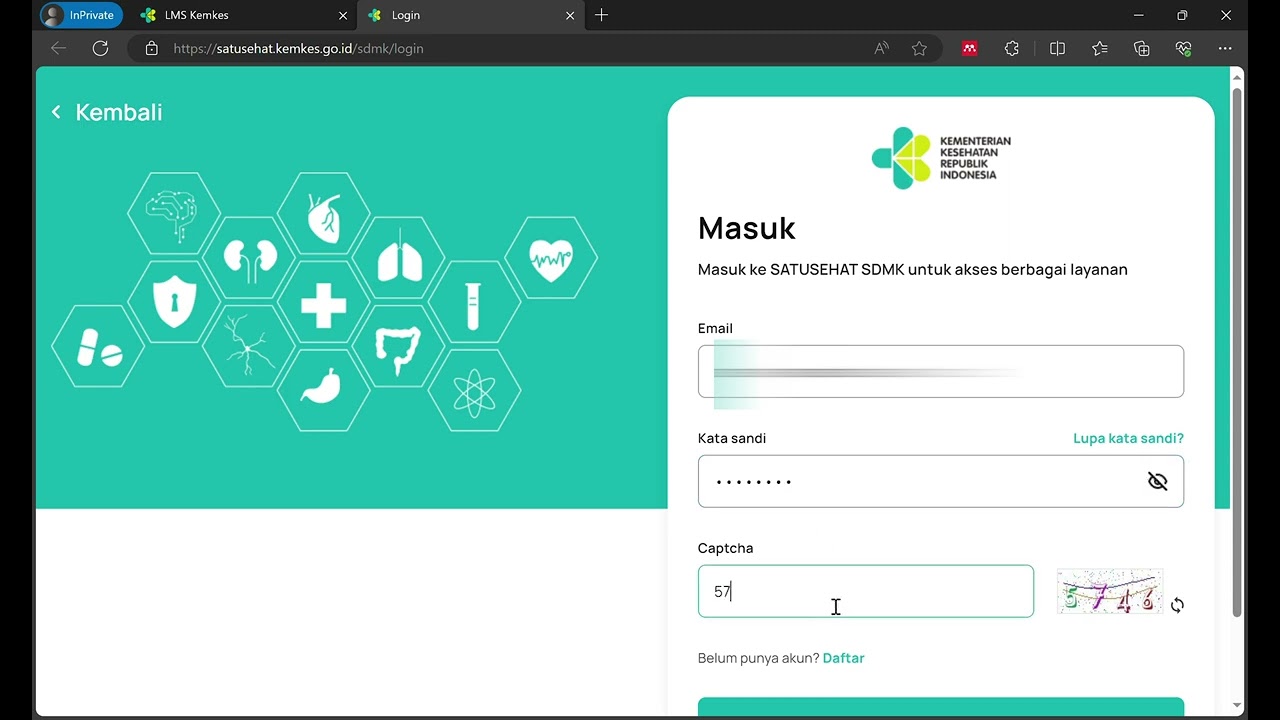This screenshot has width=1280, height=720.
Task: Click the Masuk heading text
Action: pyautogui.click(x=747, y=228)
